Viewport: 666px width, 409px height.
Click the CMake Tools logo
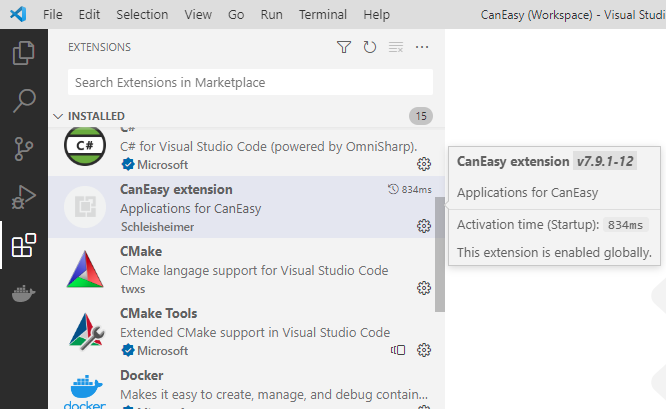click(x=87, y=331)
